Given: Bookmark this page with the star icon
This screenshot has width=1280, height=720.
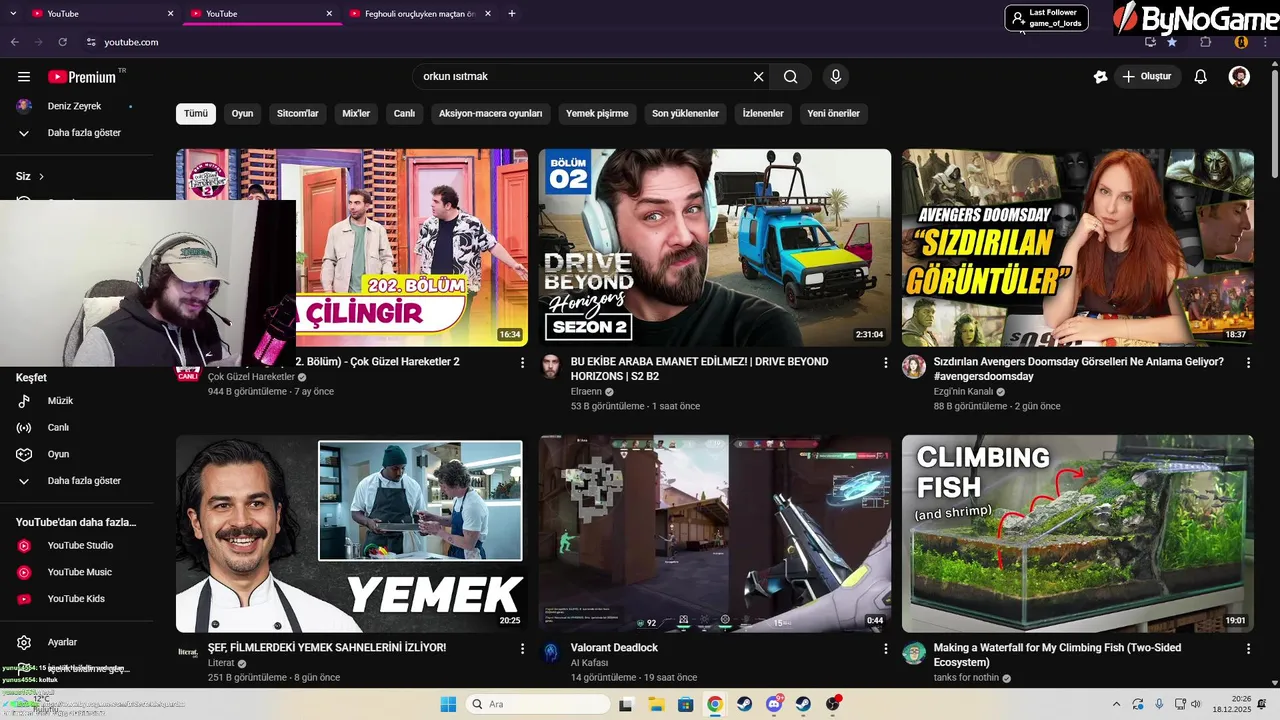Looking at the screenshot, I should click(x=1172, y=42).
